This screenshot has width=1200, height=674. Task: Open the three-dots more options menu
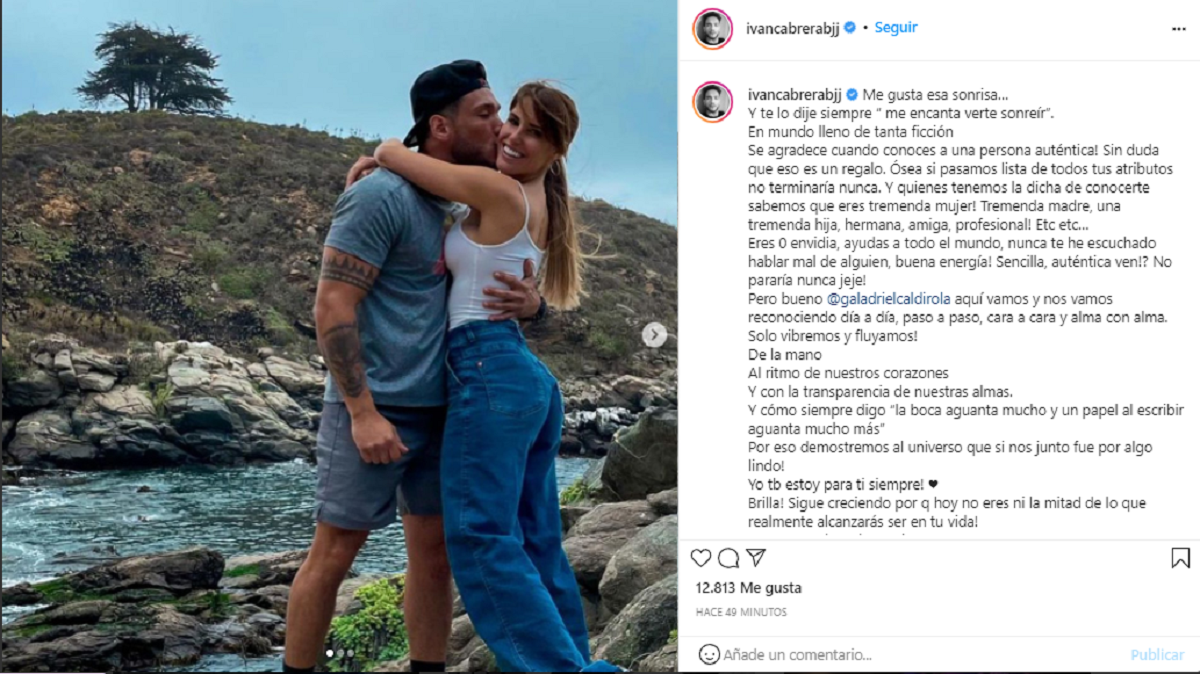point(1178,29)
